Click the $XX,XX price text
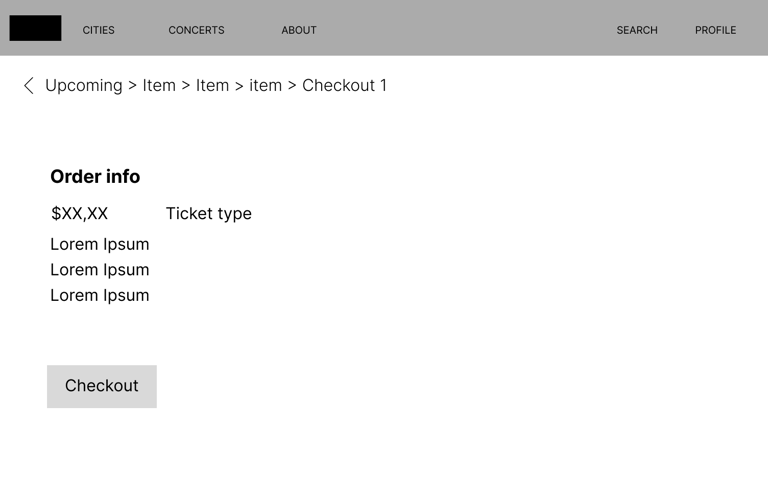 (x=80, y=214)
